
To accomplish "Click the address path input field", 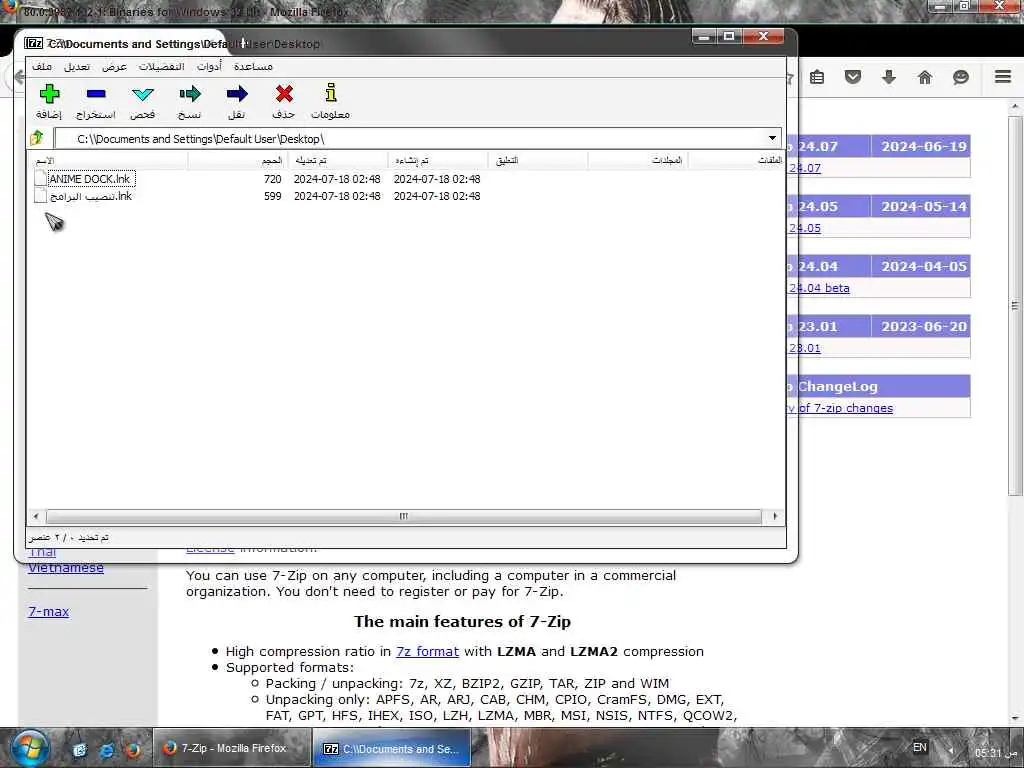I will tap(409, 138).
